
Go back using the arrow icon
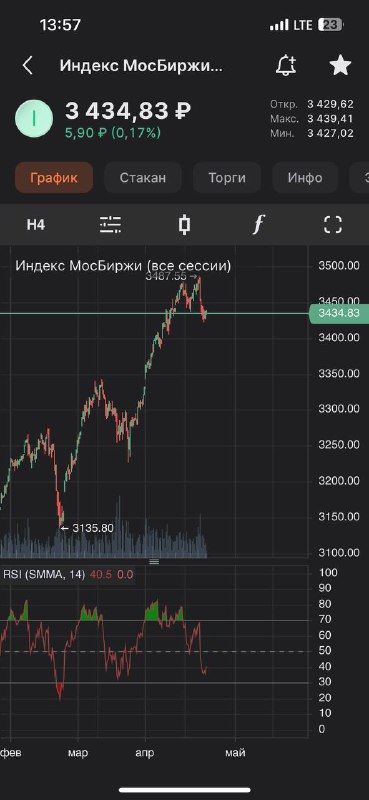click(28, 66)
